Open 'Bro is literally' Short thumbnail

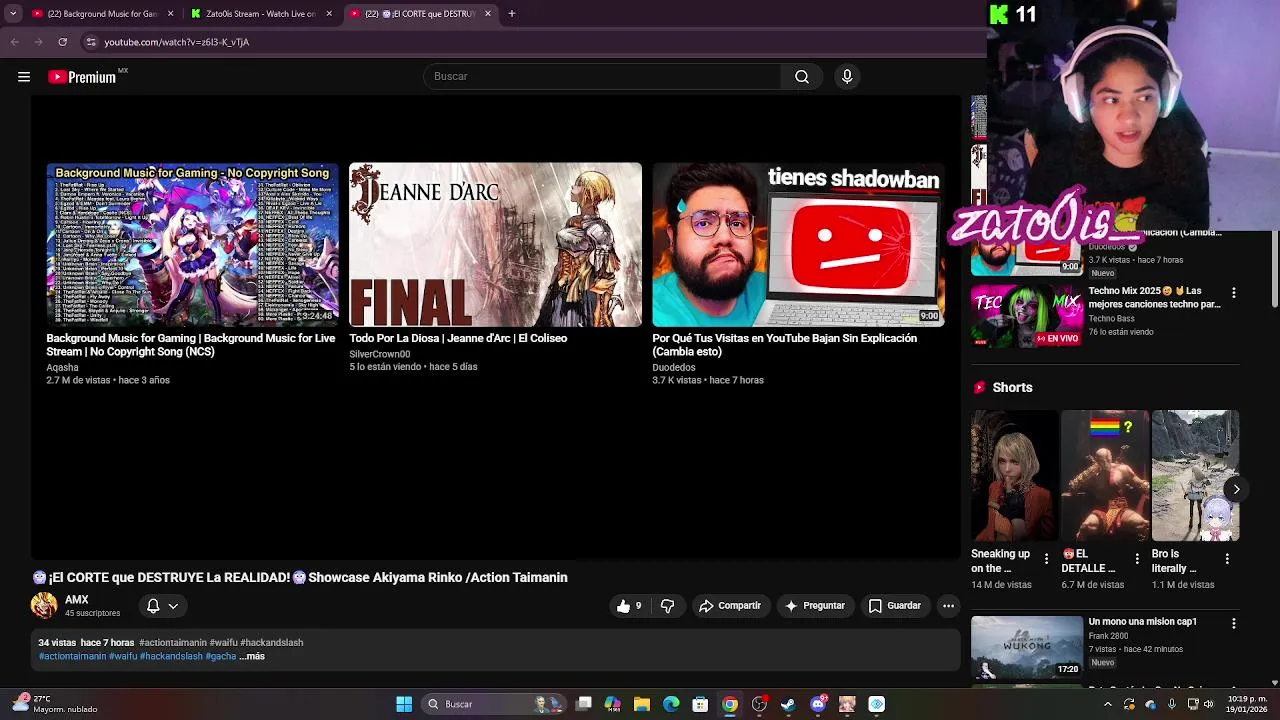tap(1195, 476)
